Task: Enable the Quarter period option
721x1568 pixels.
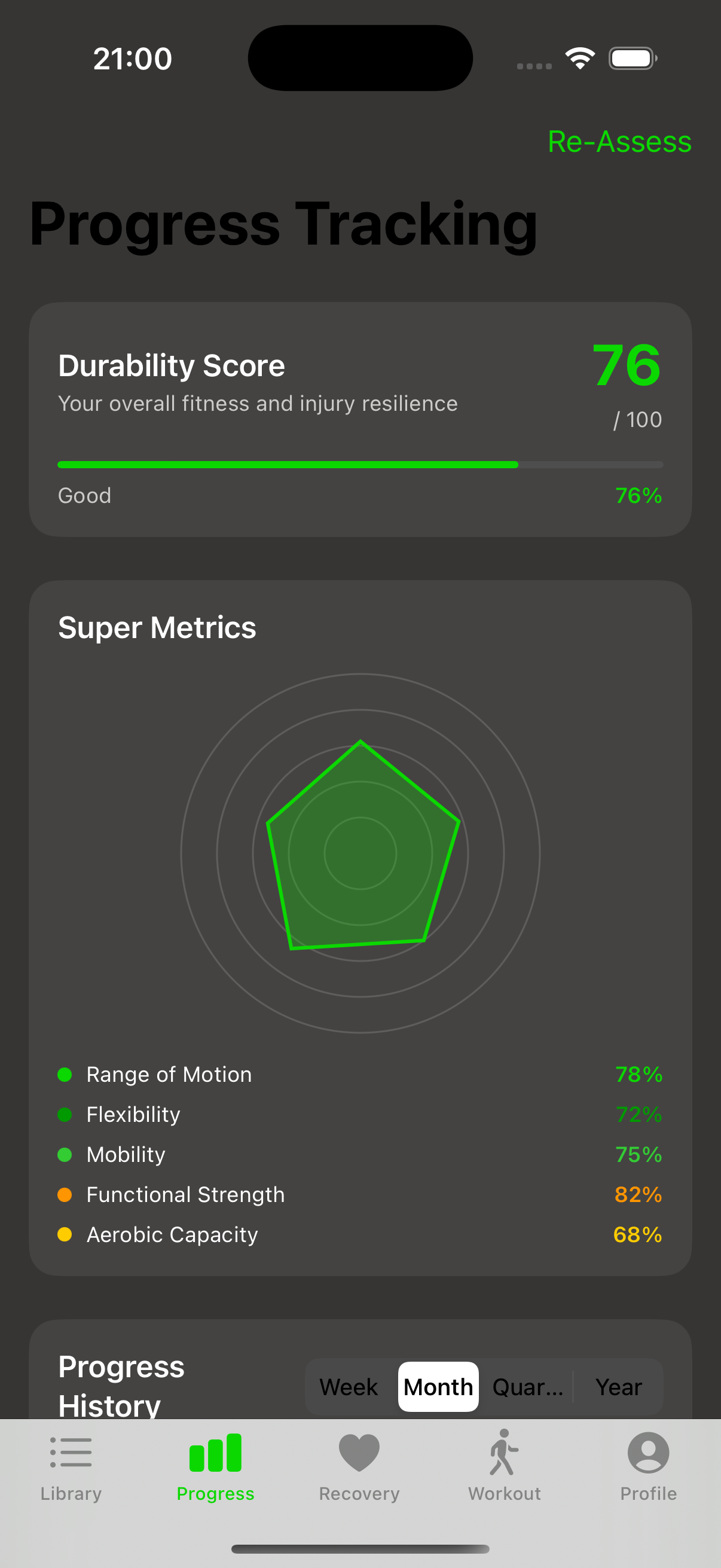Action: pyautogui.click(x=528, y=1387)
